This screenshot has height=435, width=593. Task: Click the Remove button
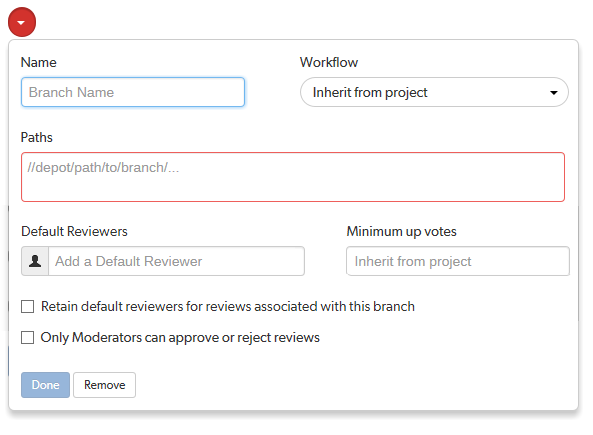coord(104,385)
